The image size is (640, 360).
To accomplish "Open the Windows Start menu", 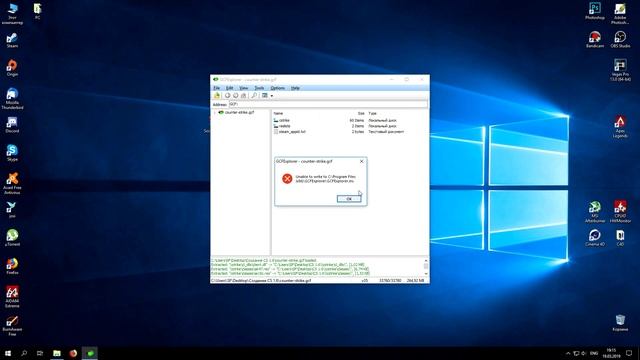I will tap(8, 353).
